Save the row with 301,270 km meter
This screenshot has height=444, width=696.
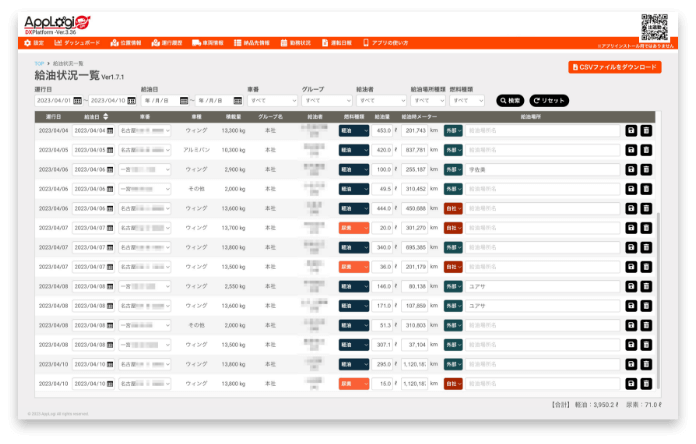pyautogui.click(x=631, y=228)
